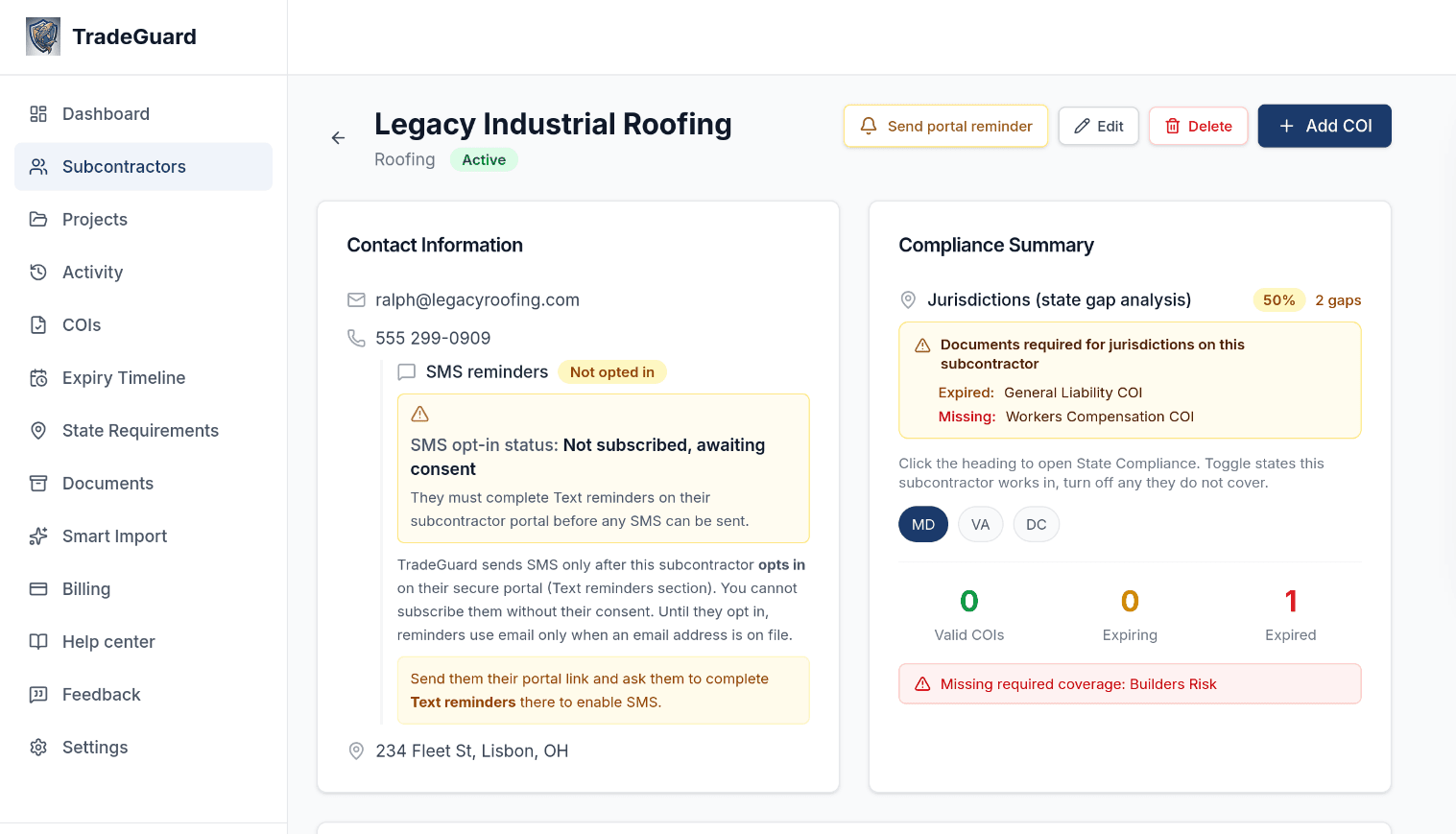The height and width of the screenshot is (834, 1456).
Task: Open Billing in the sidebar
Action: [143, 589]
